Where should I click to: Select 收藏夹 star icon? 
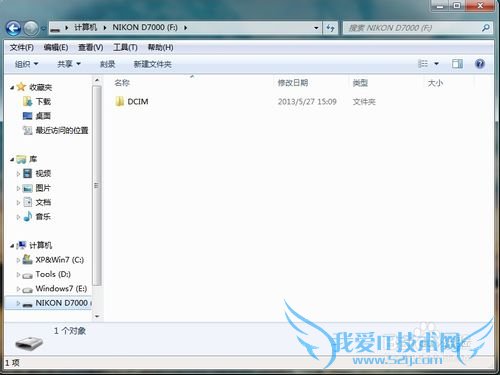click(21, 87)
